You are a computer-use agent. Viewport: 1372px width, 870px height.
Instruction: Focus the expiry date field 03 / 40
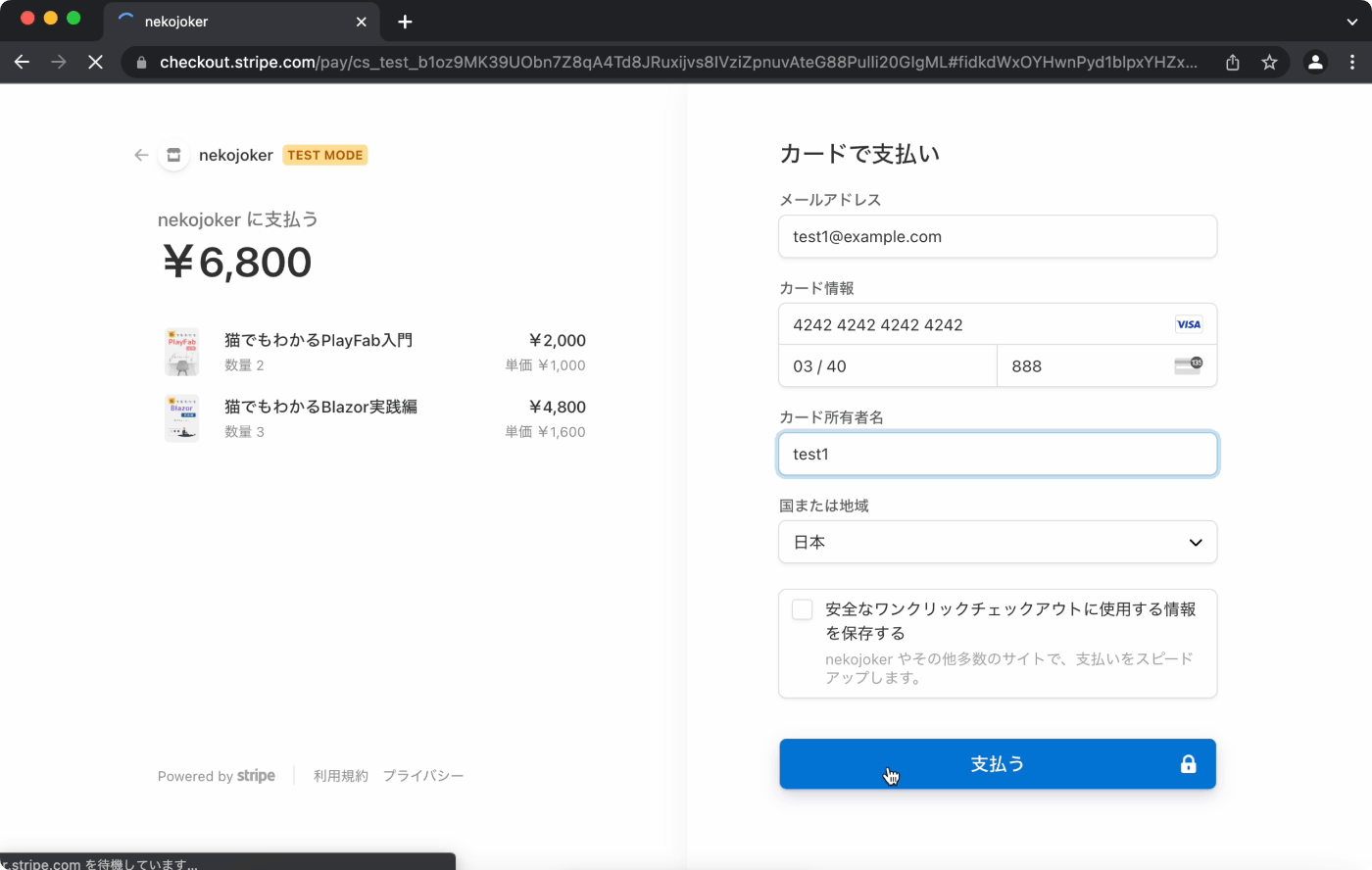[x=888, y=366]
